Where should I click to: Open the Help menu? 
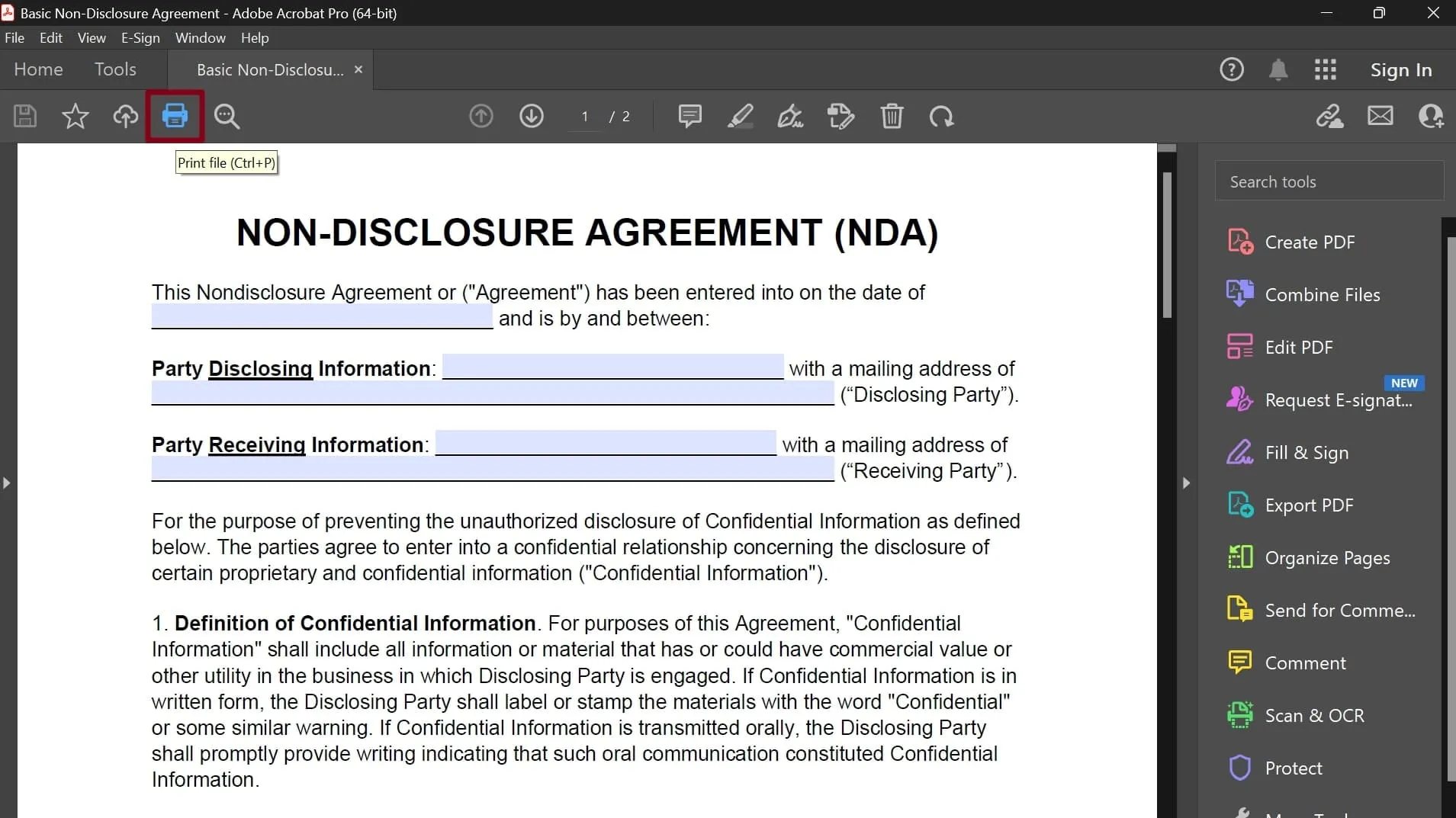pyautogui.click(x=255, y=37)
